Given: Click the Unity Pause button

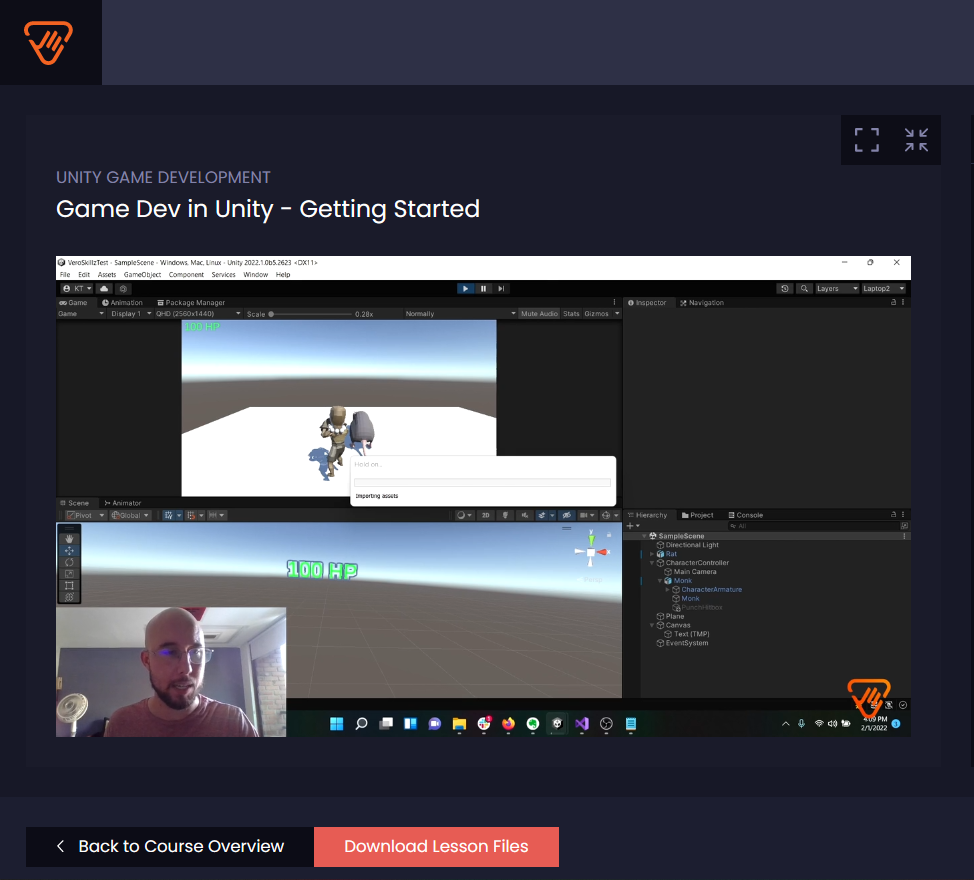Looking at the screenshot, I should tap(483, 288).
